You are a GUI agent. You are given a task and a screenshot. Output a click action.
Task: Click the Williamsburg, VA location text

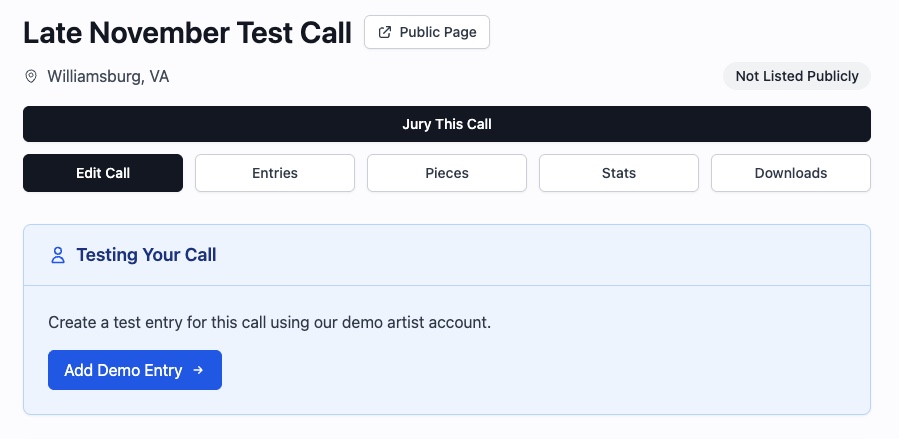pyautogui.click(x=108, y=76)
